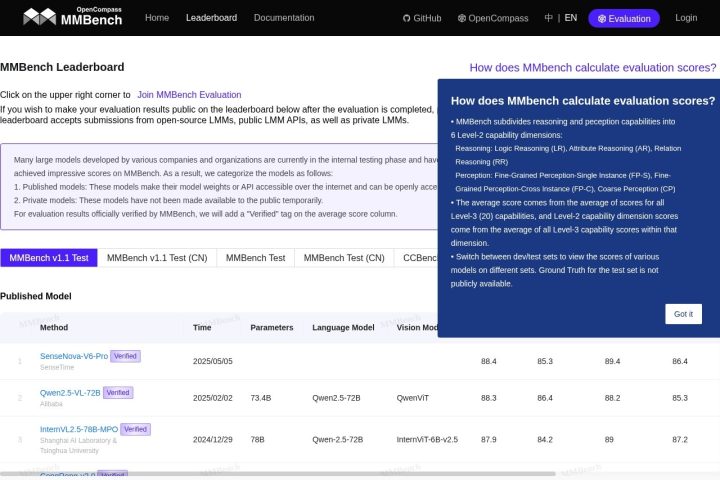Click the Method column header
The image size is (720, 480).
(54, 328)
